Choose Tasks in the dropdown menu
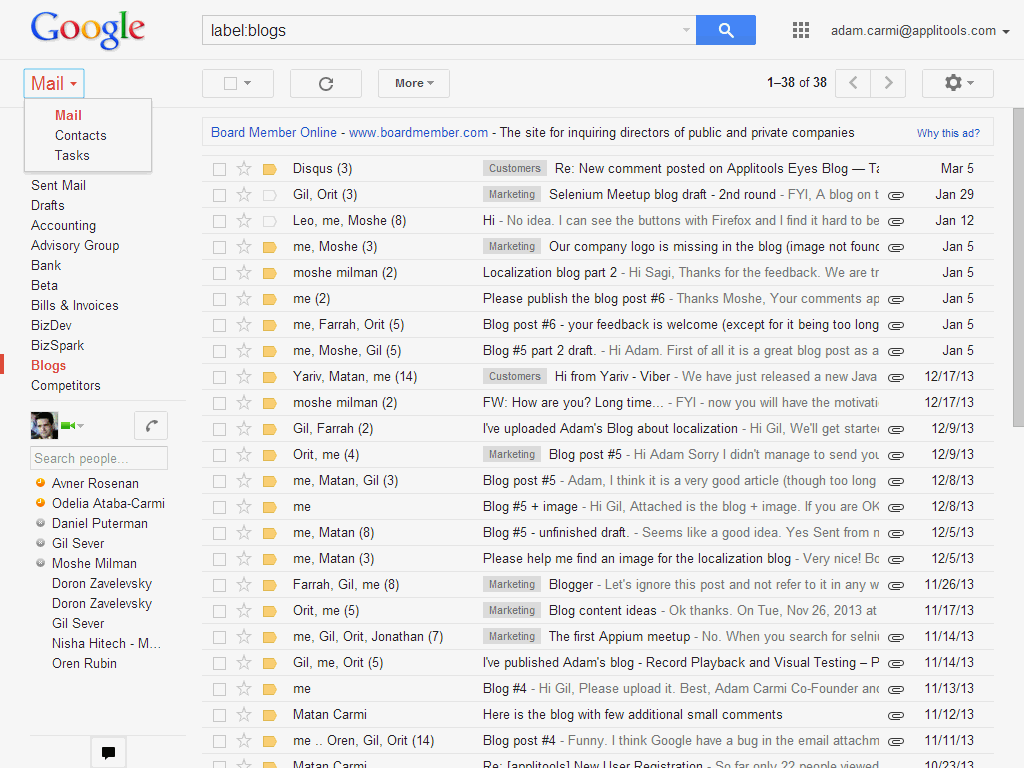This screenshot has height=768, width=1024. [72, 155]
